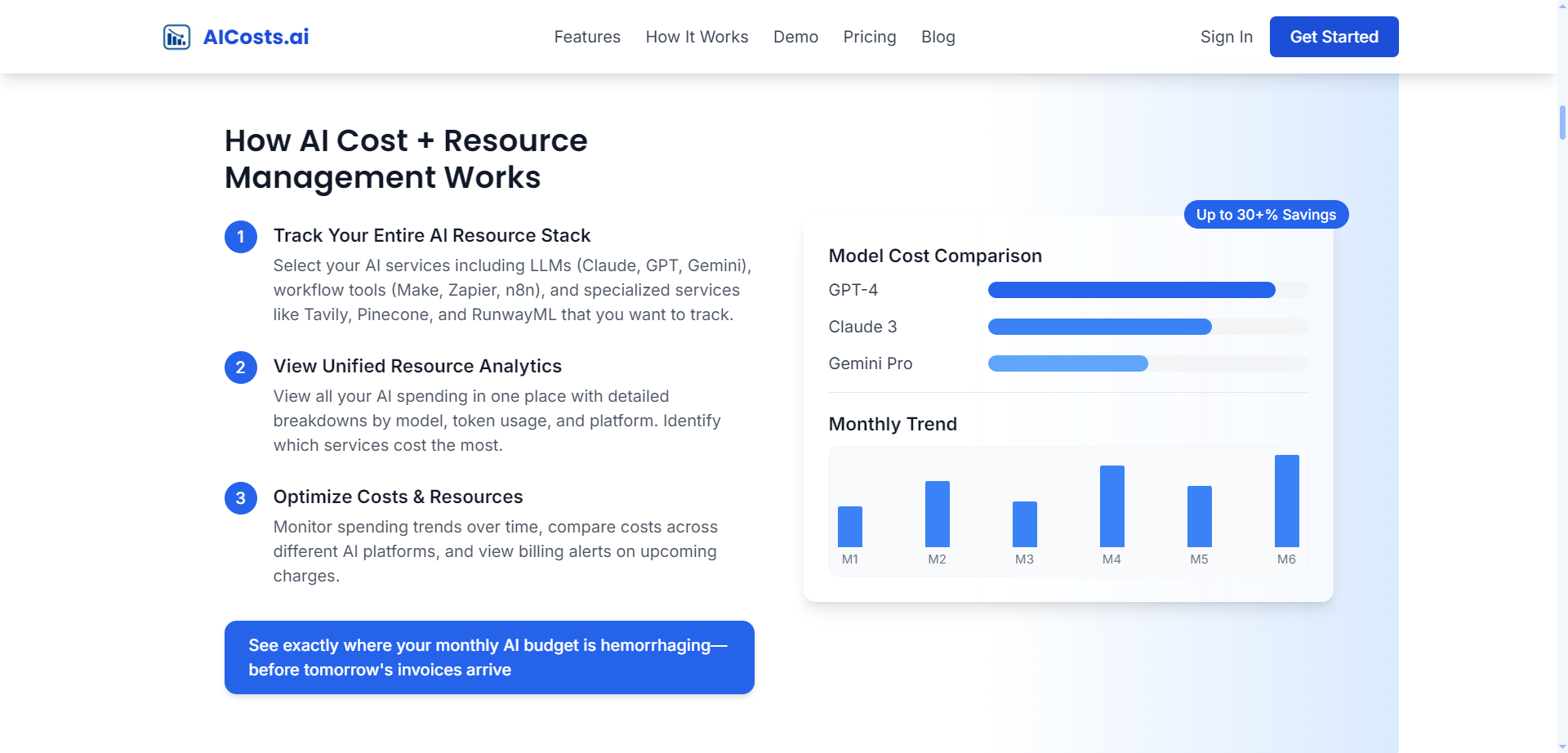The image size is (1568, 753).
Task: Click the Claude 3 label
Action: point(862,327)
